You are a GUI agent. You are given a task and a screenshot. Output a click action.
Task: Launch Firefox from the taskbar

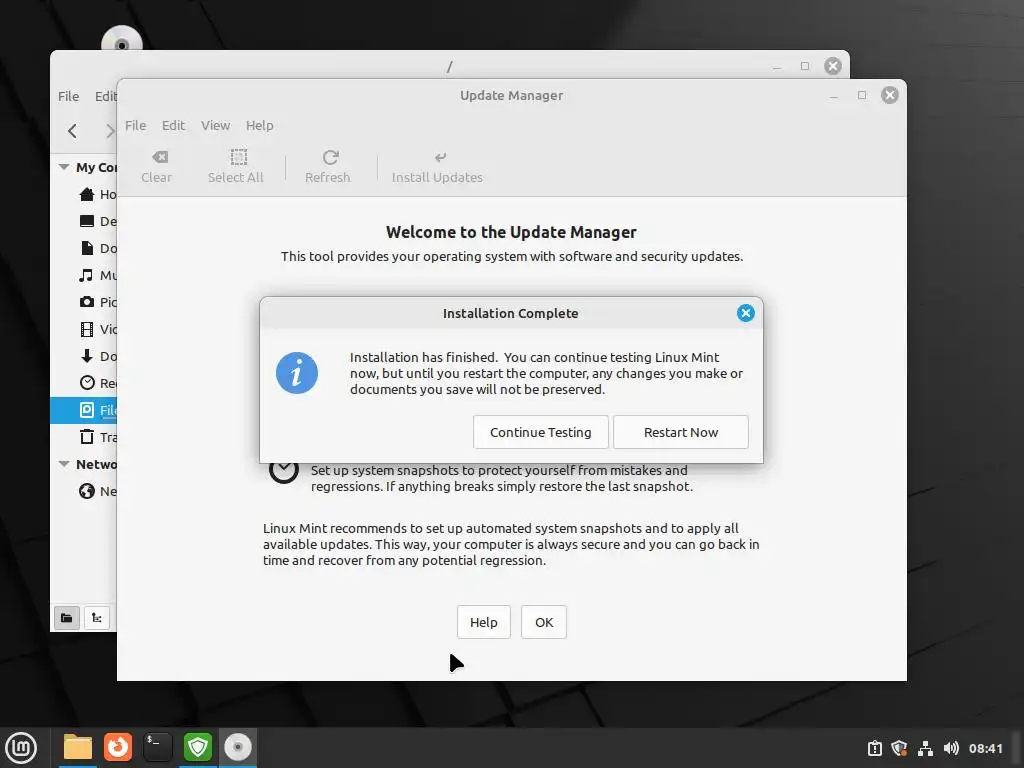point(118,748)
